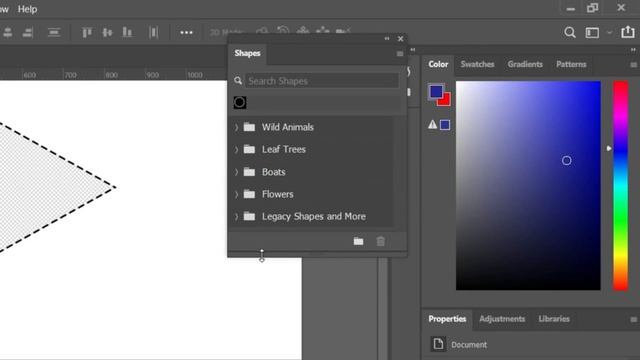Open the Help menu
The height and width of the screenshot is (360, 640).
click(x=27, y=9)
